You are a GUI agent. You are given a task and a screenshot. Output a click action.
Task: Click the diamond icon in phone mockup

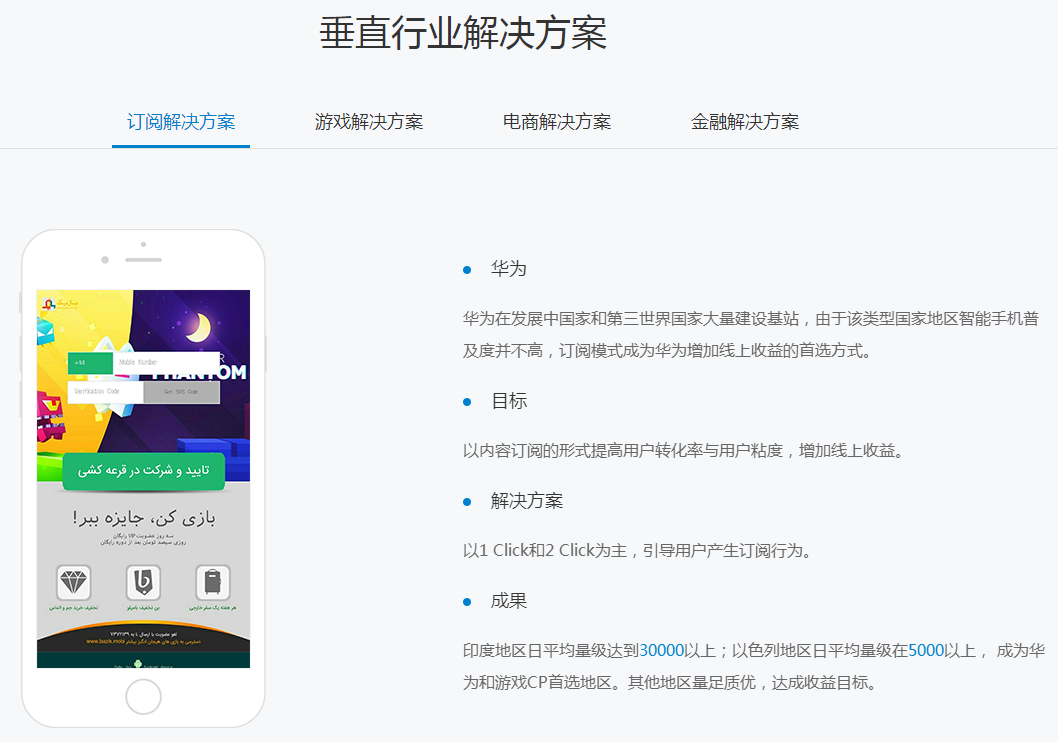74,582
